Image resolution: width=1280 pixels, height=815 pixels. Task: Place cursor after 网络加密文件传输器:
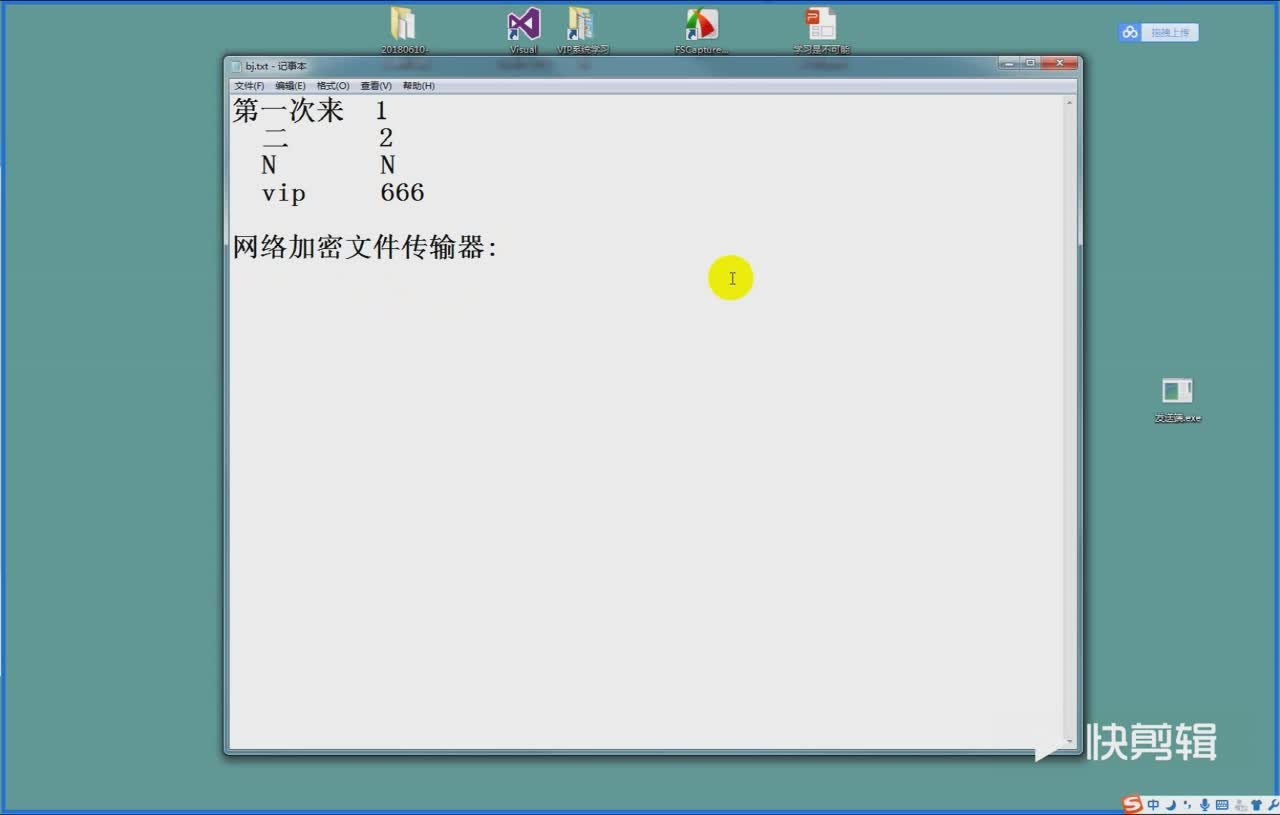click(500, 248)
